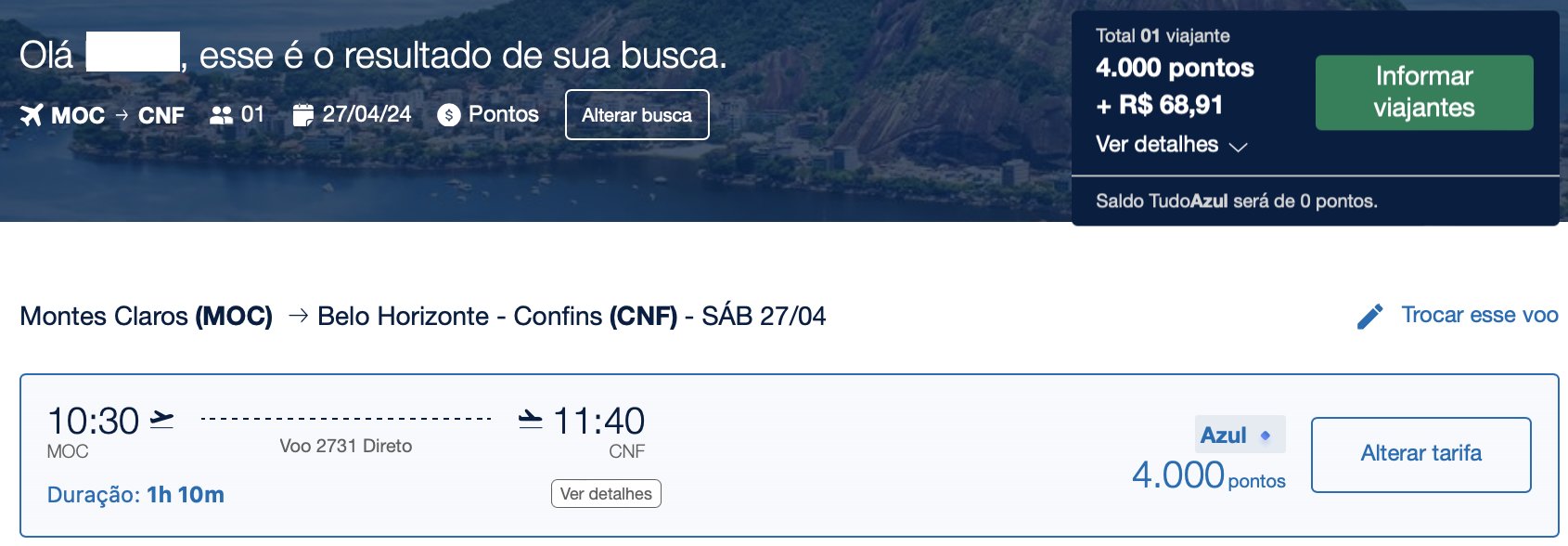Click the 4.000 pontos flight price

1208,475
